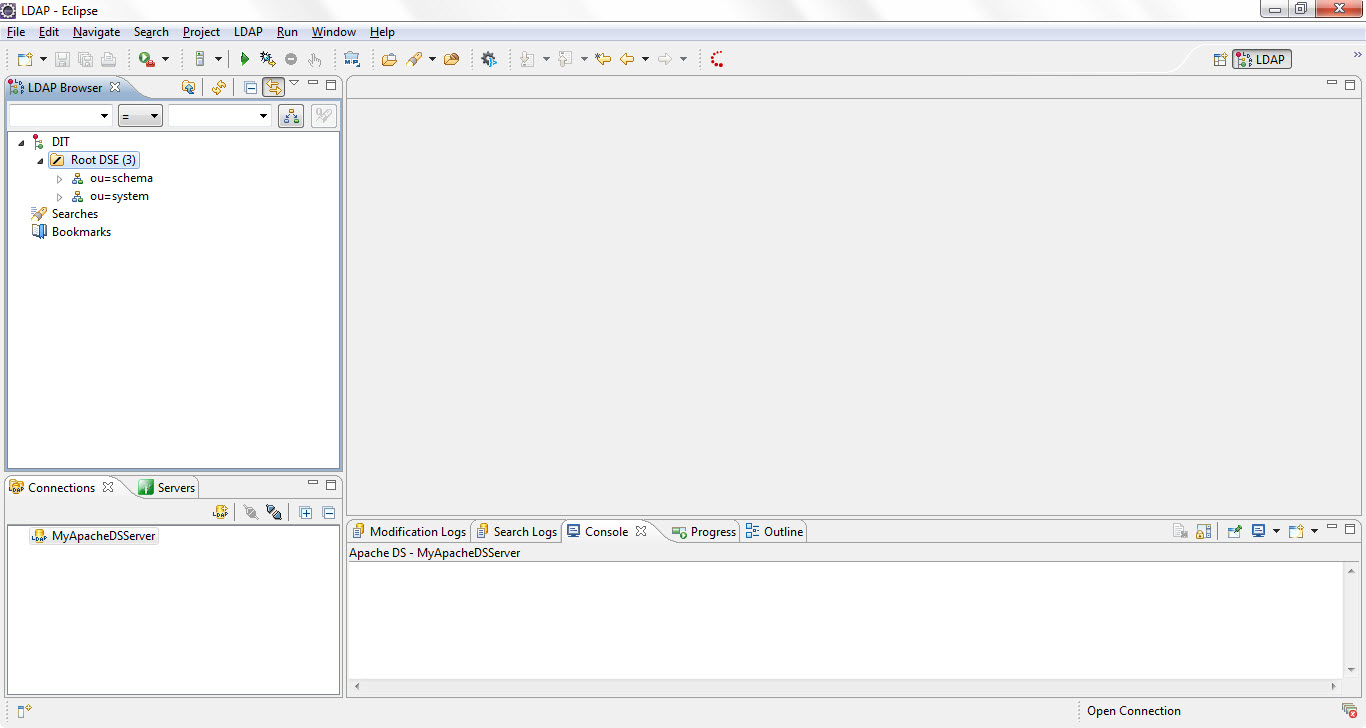Click Expand All in Connections panel

pyautogui.click(x=306, y=512)
